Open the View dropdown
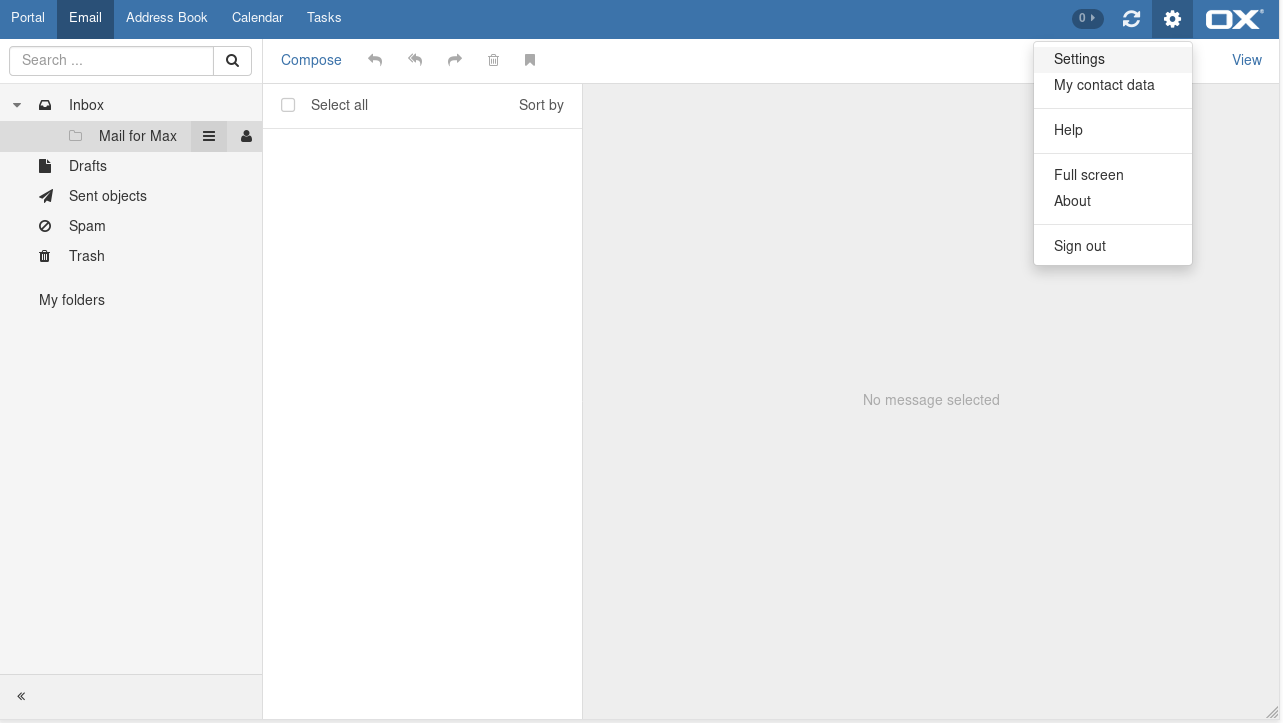 (1246, 60)
